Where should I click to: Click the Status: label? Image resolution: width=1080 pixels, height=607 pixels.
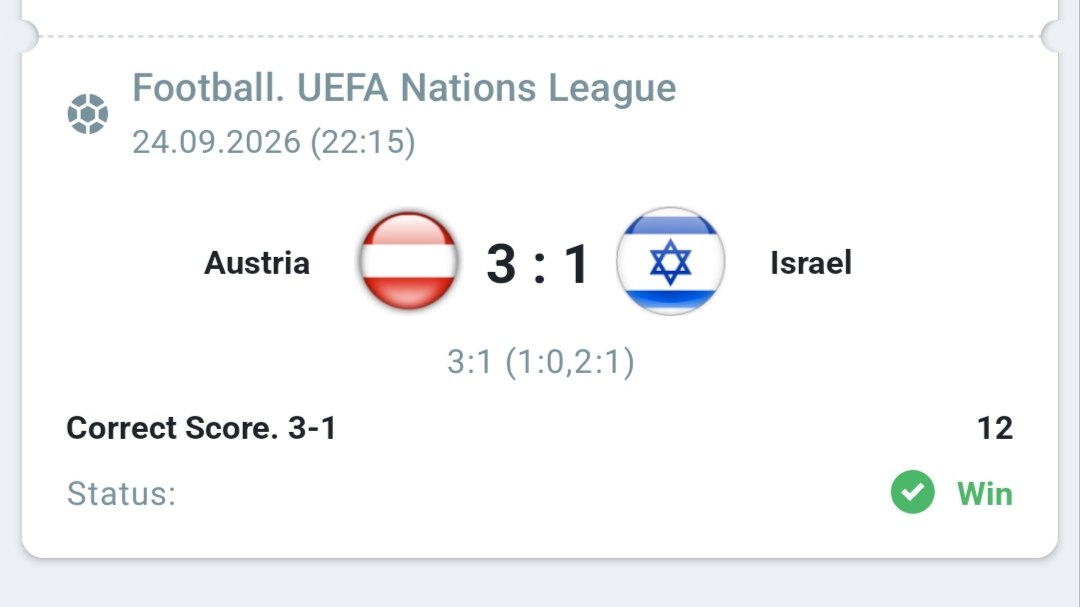[x=121, y=493]
